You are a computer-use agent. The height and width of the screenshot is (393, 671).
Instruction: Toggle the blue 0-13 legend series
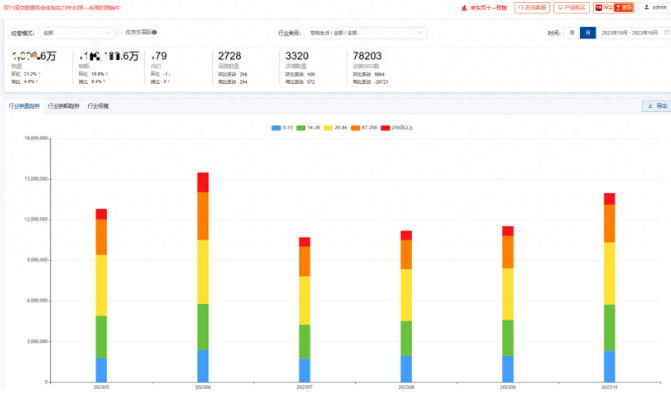282,128
